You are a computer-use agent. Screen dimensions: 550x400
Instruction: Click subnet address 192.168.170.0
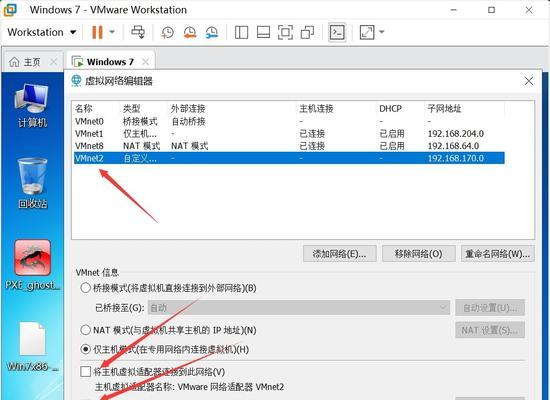click(456, 158)
